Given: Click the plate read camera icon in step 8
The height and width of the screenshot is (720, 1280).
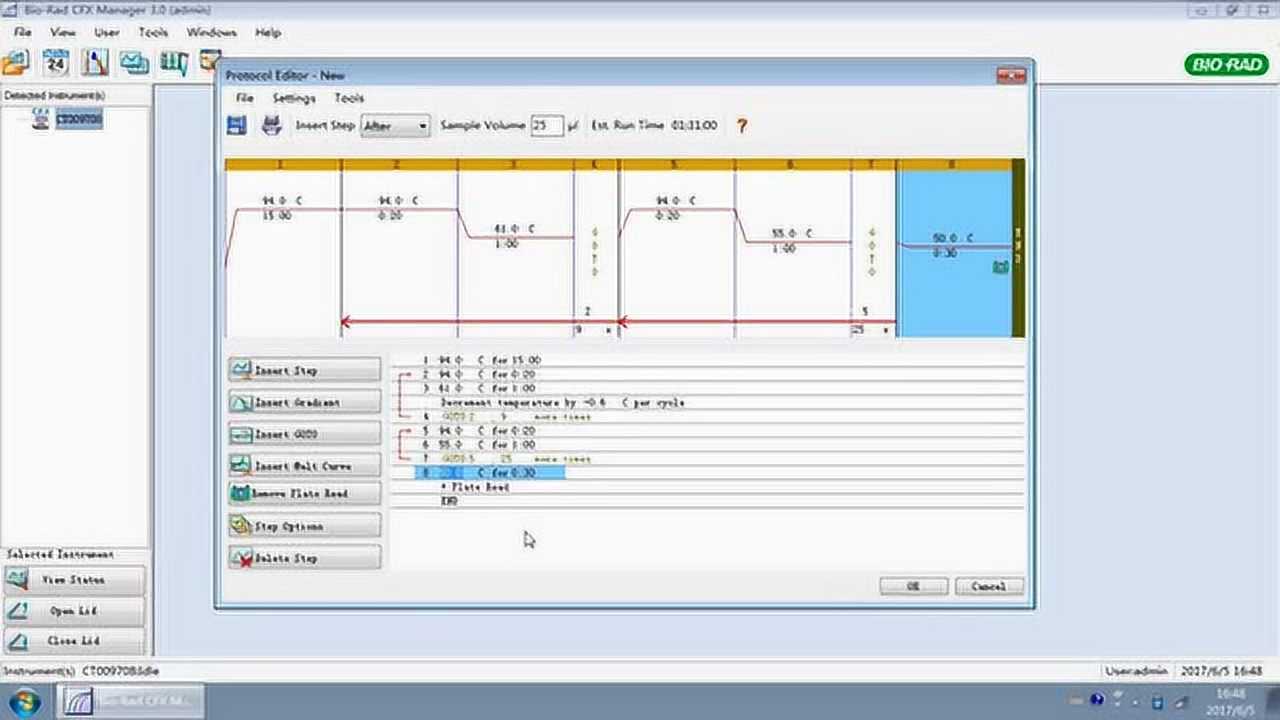Looking at the screenshot, I should click(x=999, y=267).
